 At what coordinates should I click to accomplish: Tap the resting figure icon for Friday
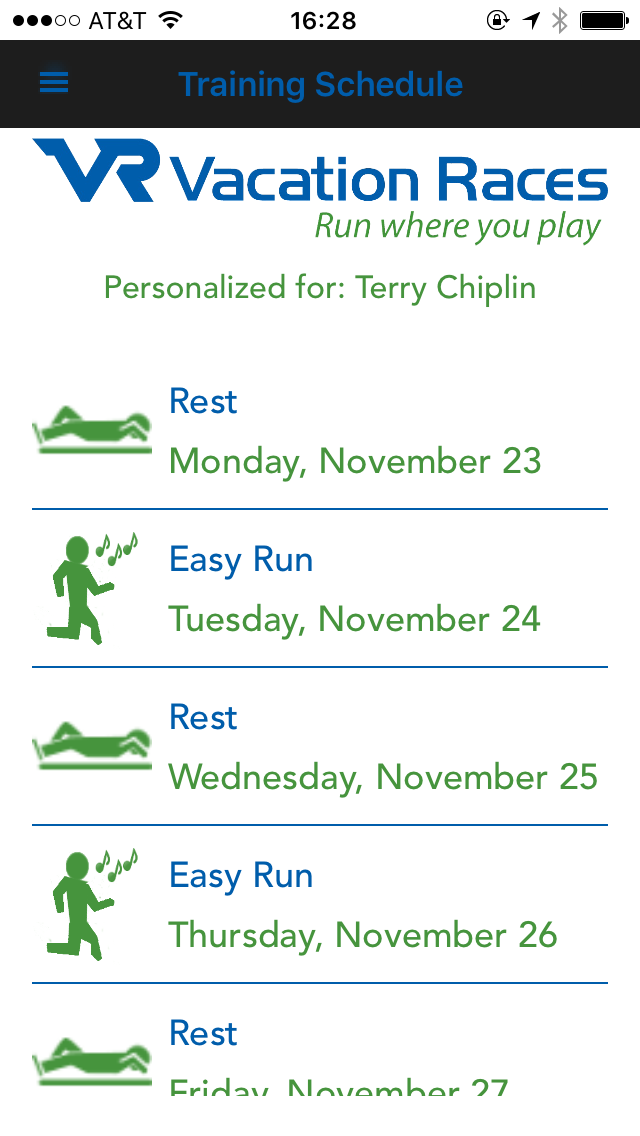[93, 1060]
